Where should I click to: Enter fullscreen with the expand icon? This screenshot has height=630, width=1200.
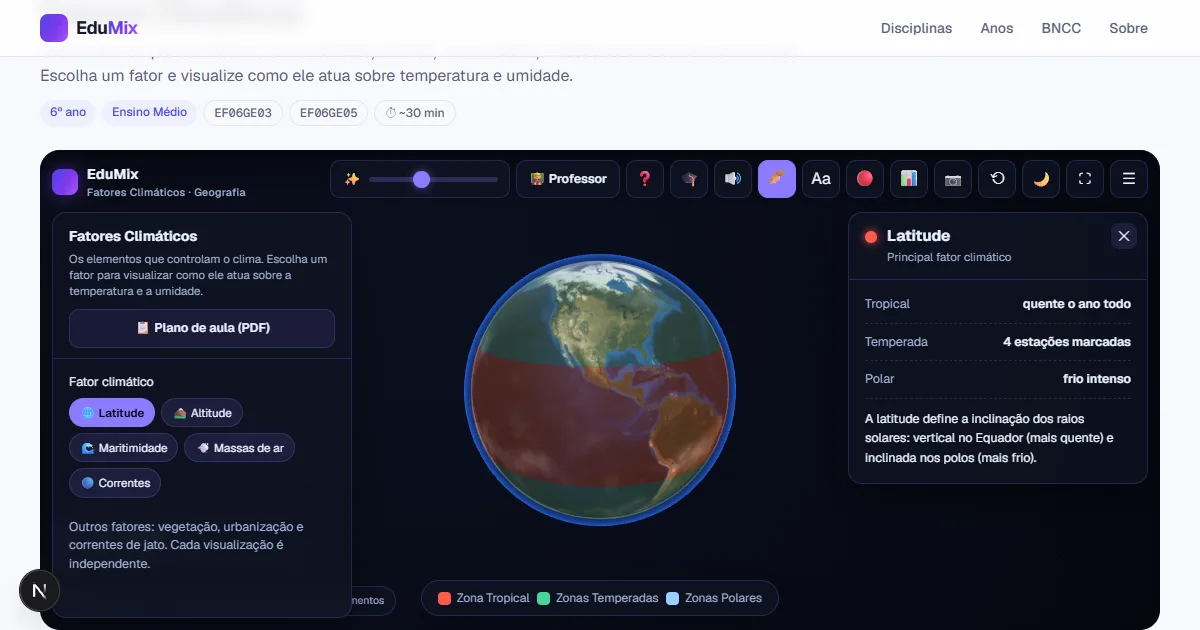[1085, 179]
